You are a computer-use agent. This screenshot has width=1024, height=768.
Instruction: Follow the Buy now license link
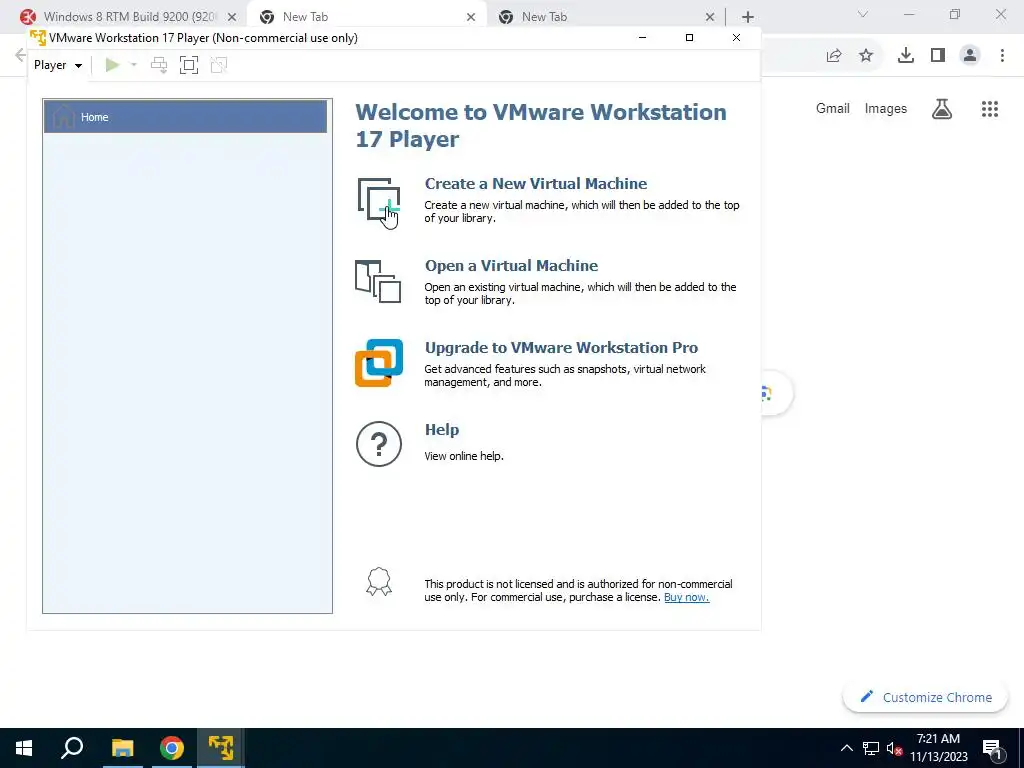(686, 598)
